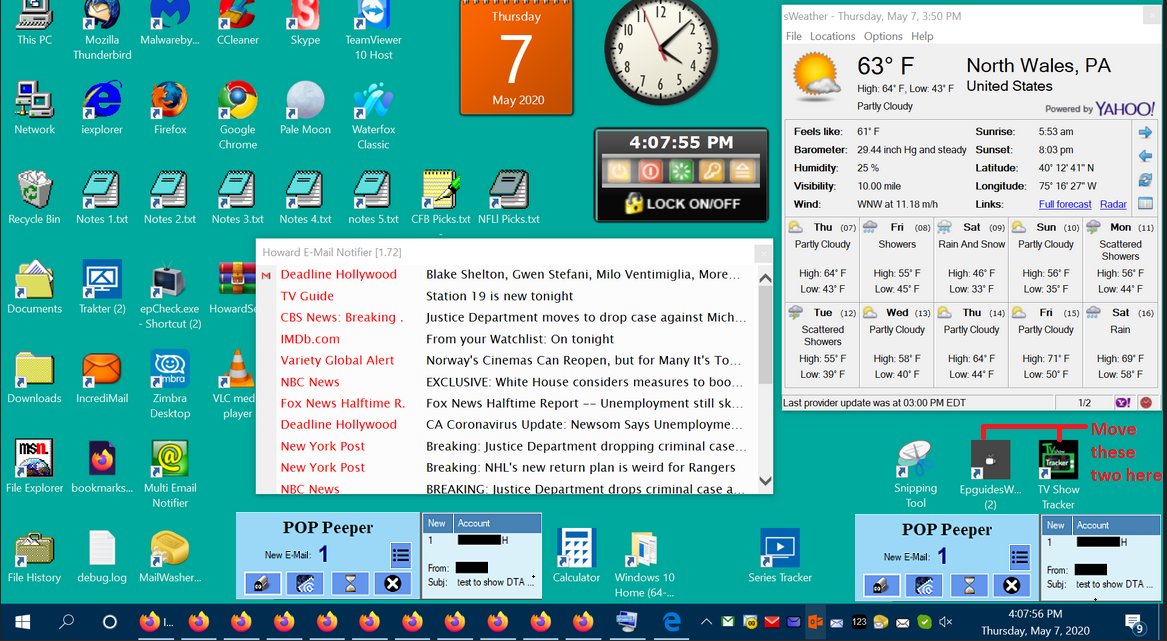Open the Network desktop icon
Image resolution: width=1167 pixels, height=641 pixels.
click(34, 101)
